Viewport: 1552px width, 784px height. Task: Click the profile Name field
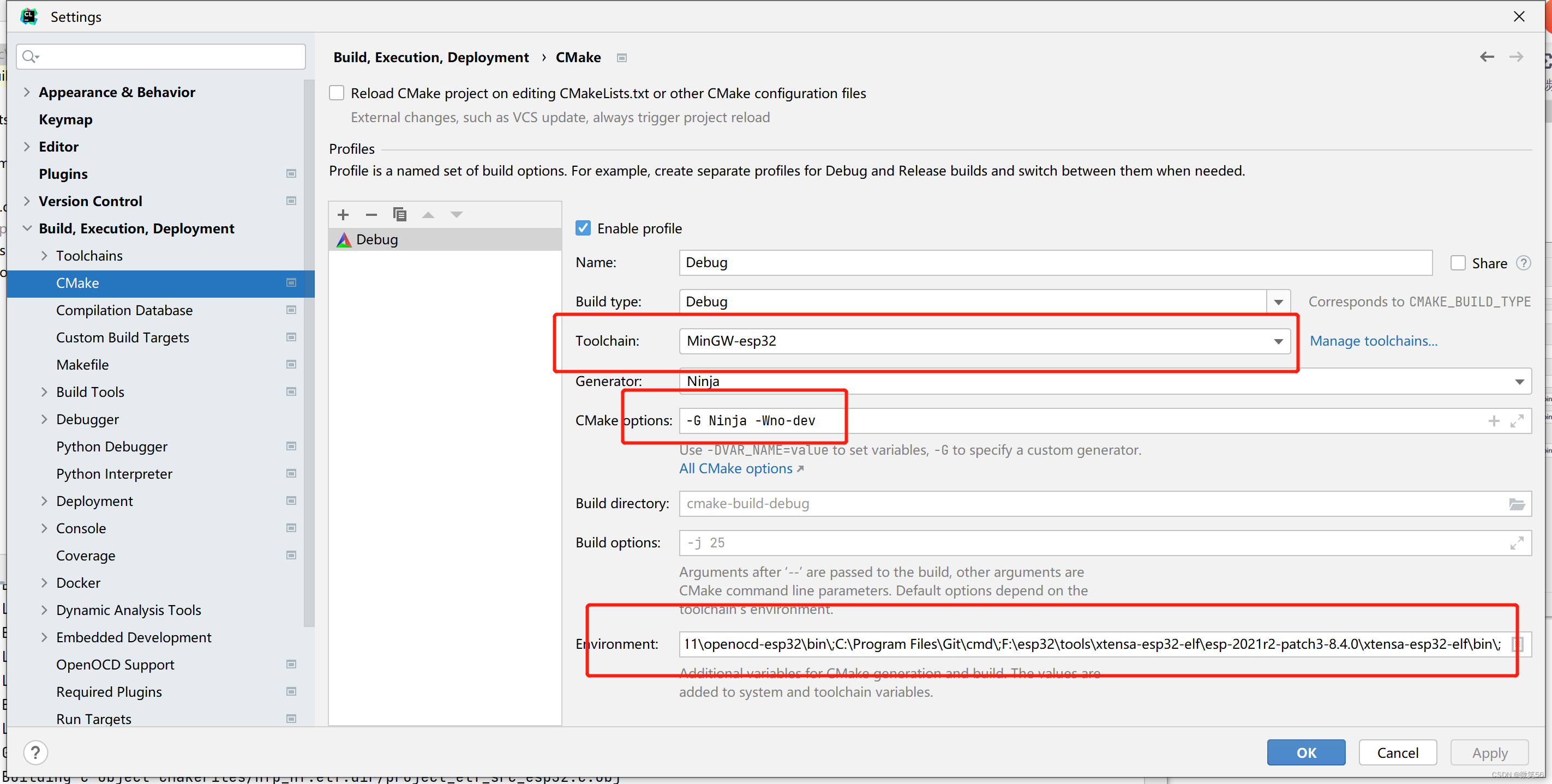[x=1056, y=263]
